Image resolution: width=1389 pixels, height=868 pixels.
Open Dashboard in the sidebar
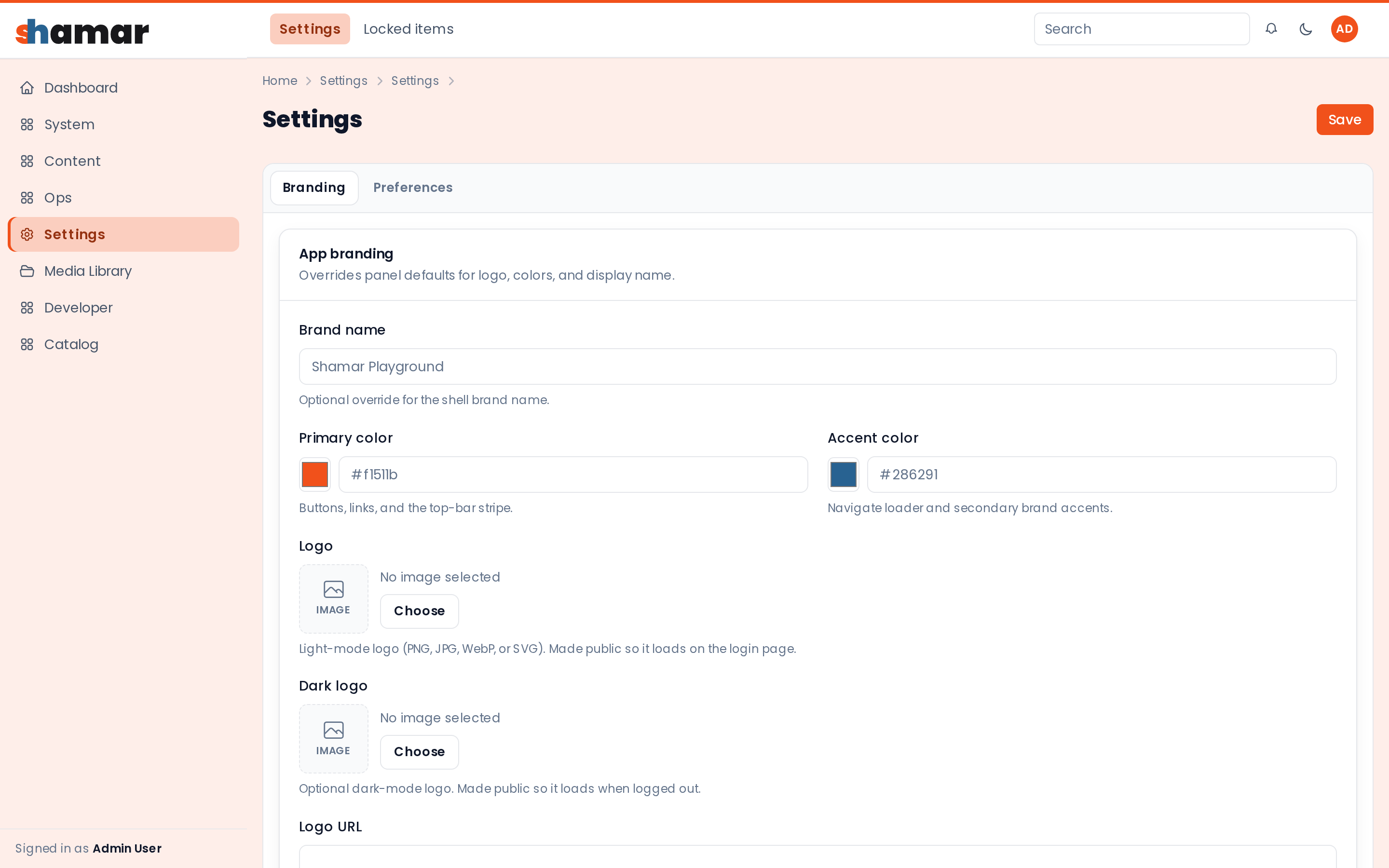point(123,88)
